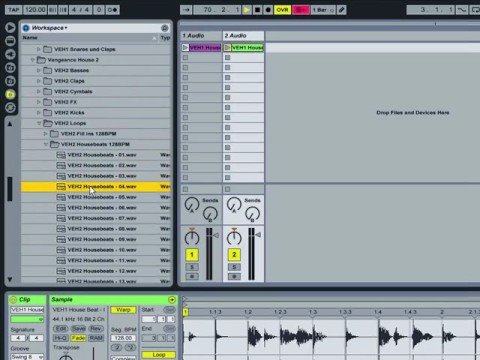
Task: Select VEH2 Housebeats - 07.wav file
Action: click(96, 218)
